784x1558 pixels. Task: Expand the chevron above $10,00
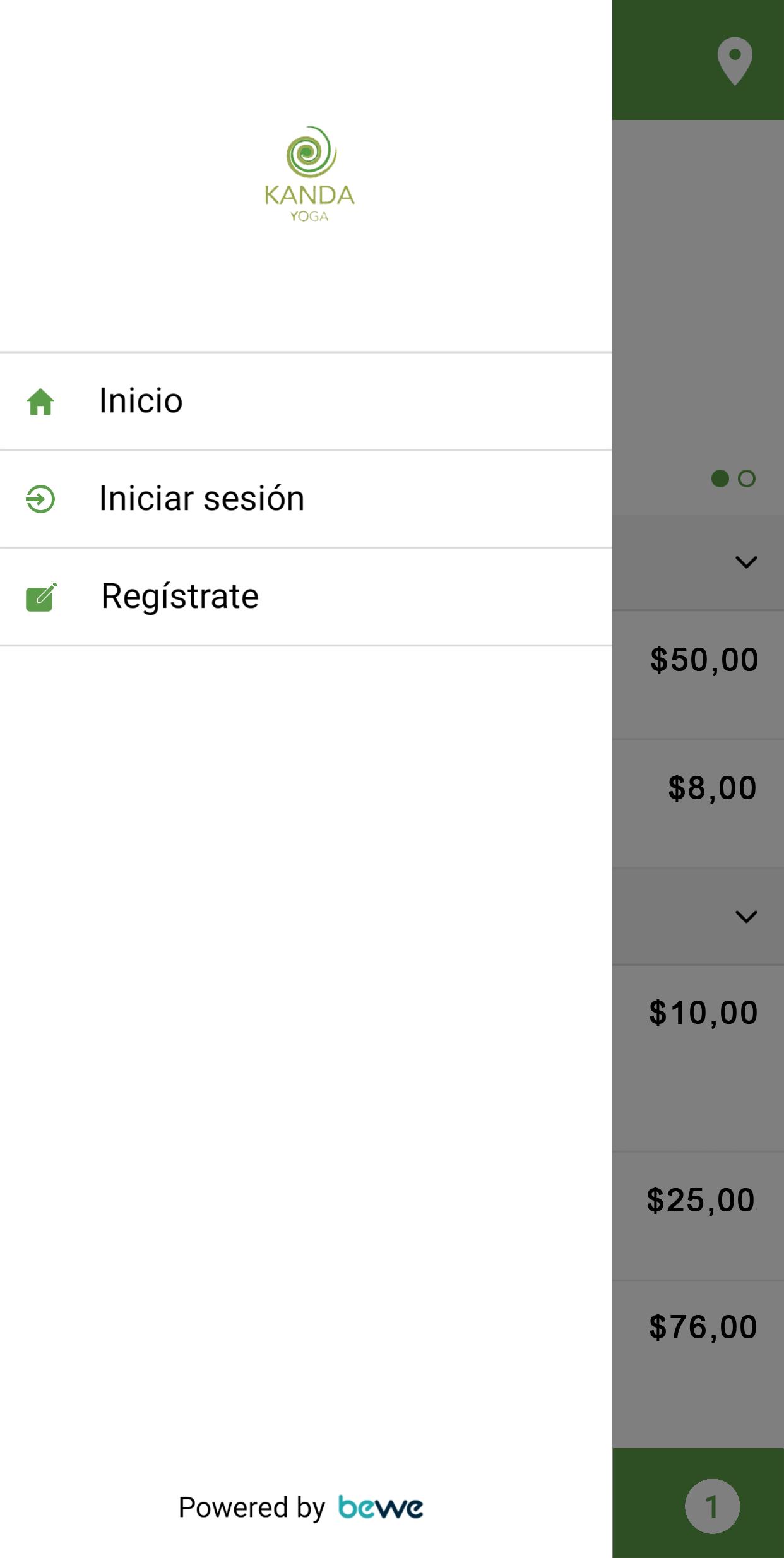pos(746,917)
